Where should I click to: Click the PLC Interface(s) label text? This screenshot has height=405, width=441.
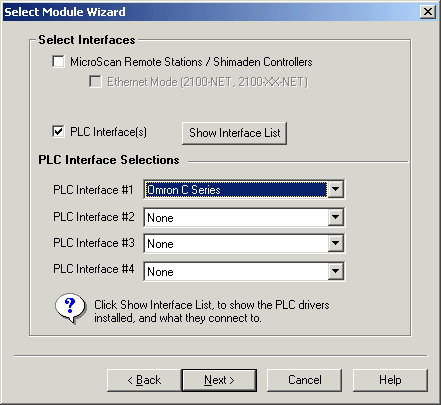(x=108, y=132)
